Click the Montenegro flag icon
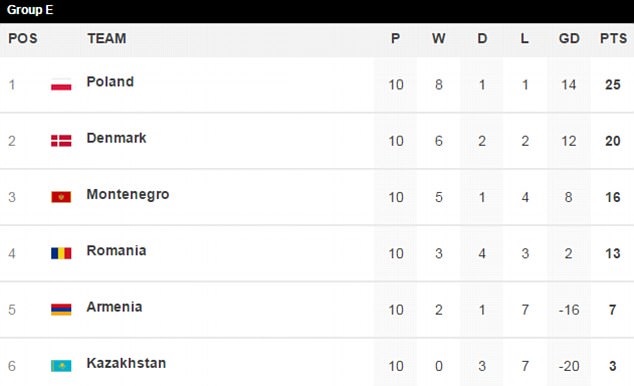The width and height of the screenshot is (634, 386). point(61,197)
